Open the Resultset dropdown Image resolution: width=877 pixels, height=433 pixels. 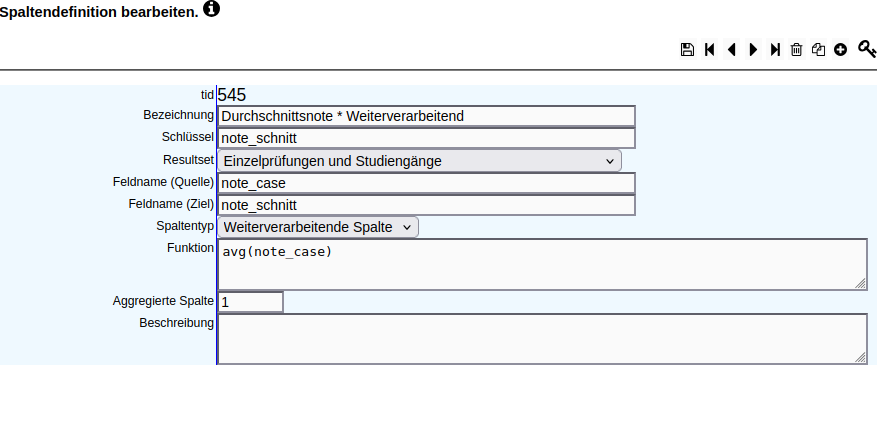click(419, 161)
